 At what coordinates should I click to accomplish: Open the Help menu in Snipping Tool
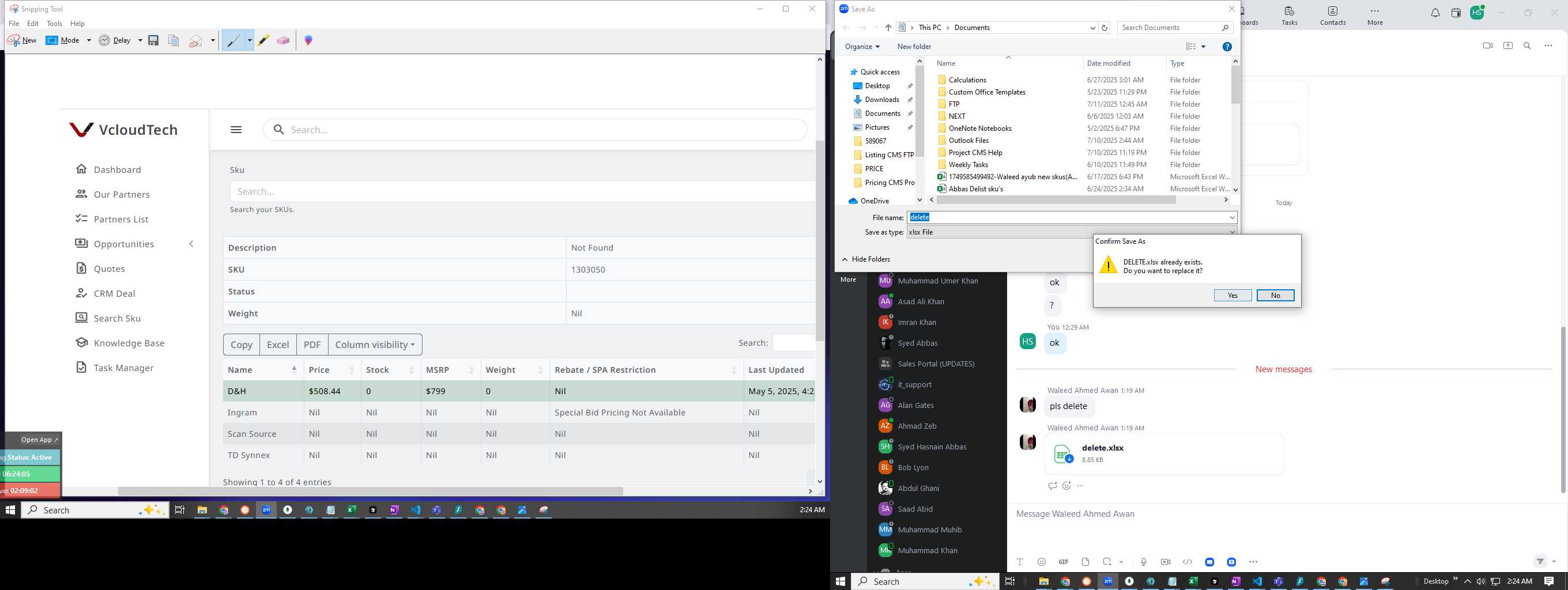pyautogui.click(x=77, y=23)
